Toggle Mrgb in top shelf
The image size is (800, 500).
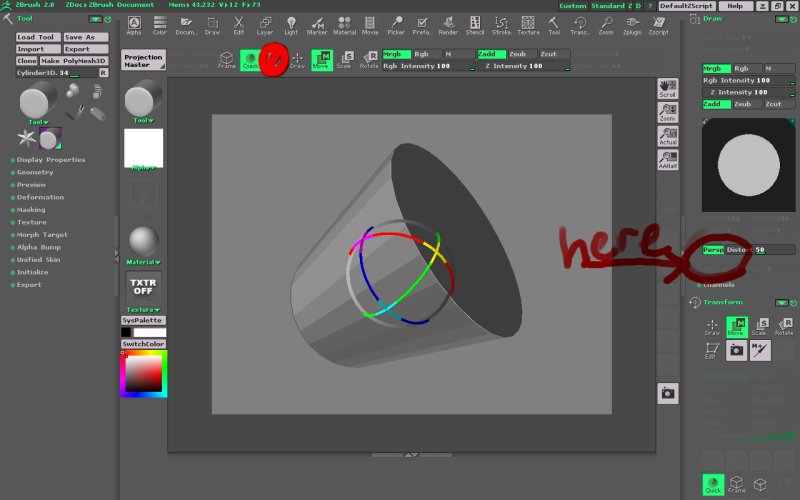pos(396,54)
